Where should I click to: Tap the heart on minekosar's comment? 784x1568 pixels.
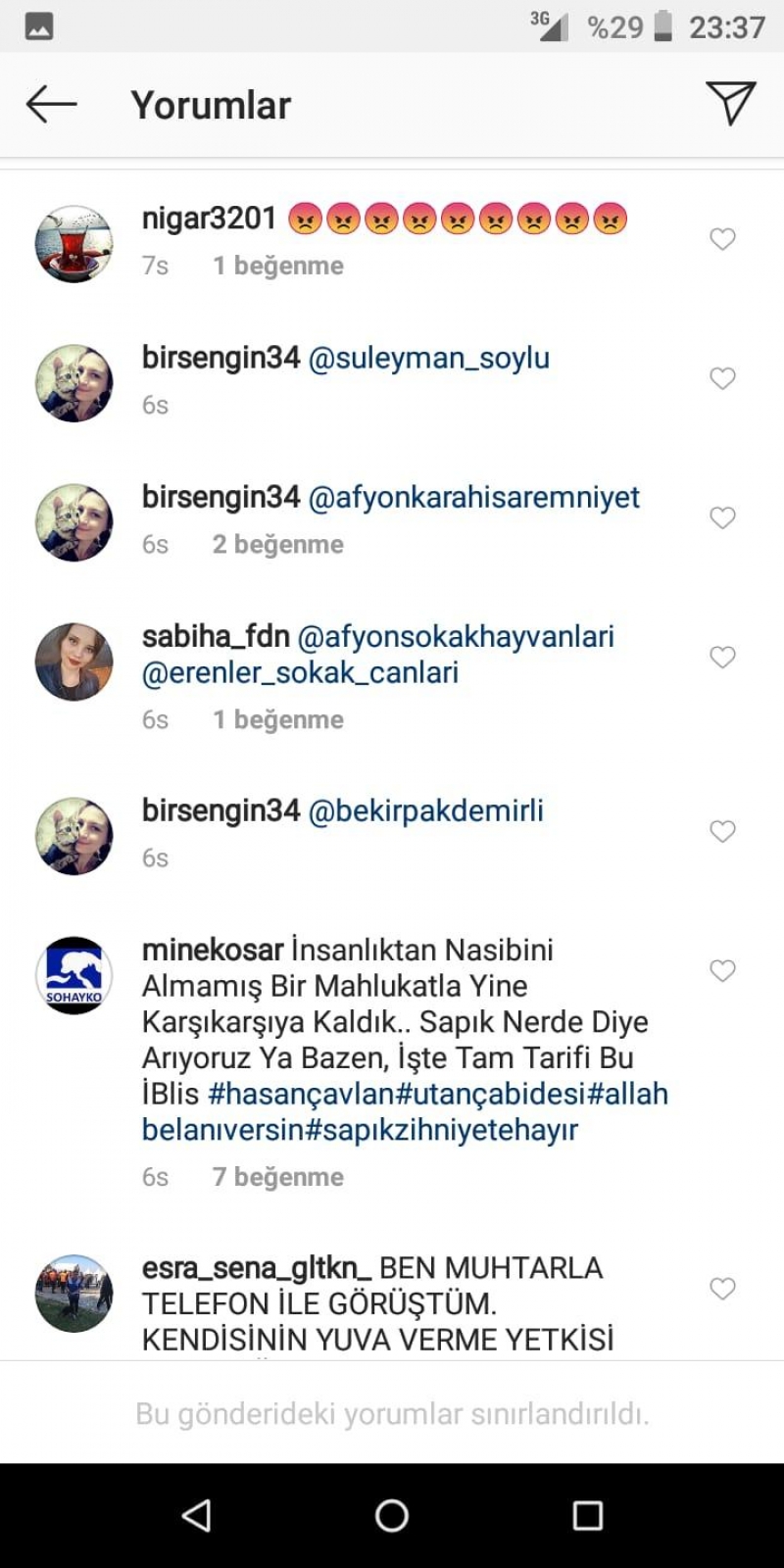722,970
